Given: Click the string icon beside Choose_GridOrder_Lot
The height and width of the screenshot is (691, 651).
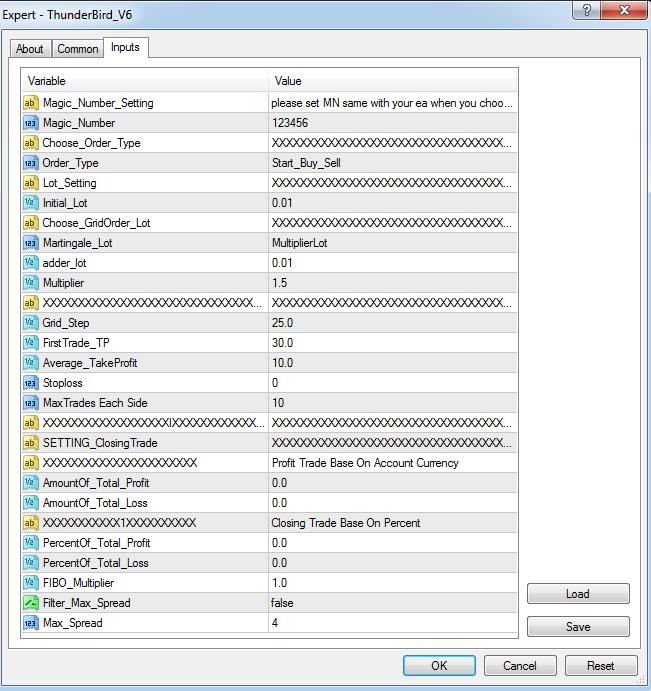Looking at the screenshot, I should pyautogui.click(x=30, y=223).
